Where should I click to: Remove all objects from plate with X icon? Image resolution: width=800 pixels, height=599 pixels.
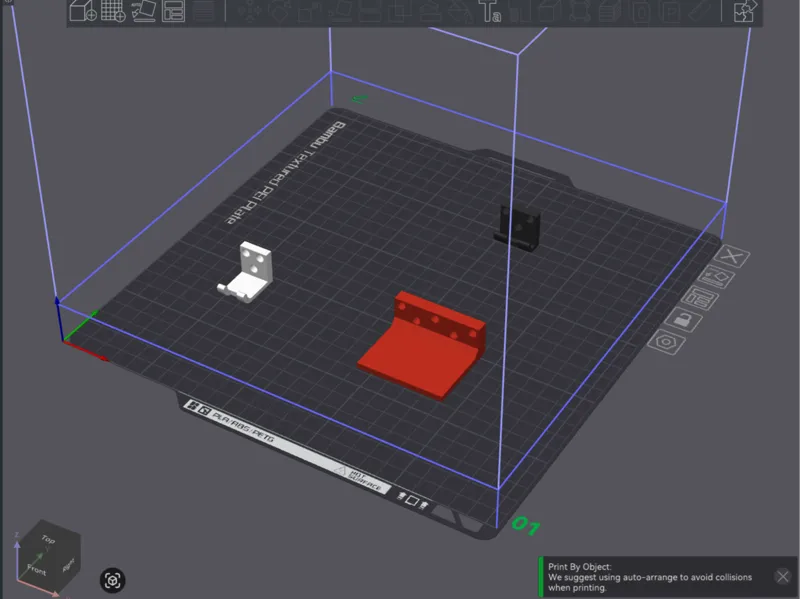pyautogui.click(x=732, y=256)
